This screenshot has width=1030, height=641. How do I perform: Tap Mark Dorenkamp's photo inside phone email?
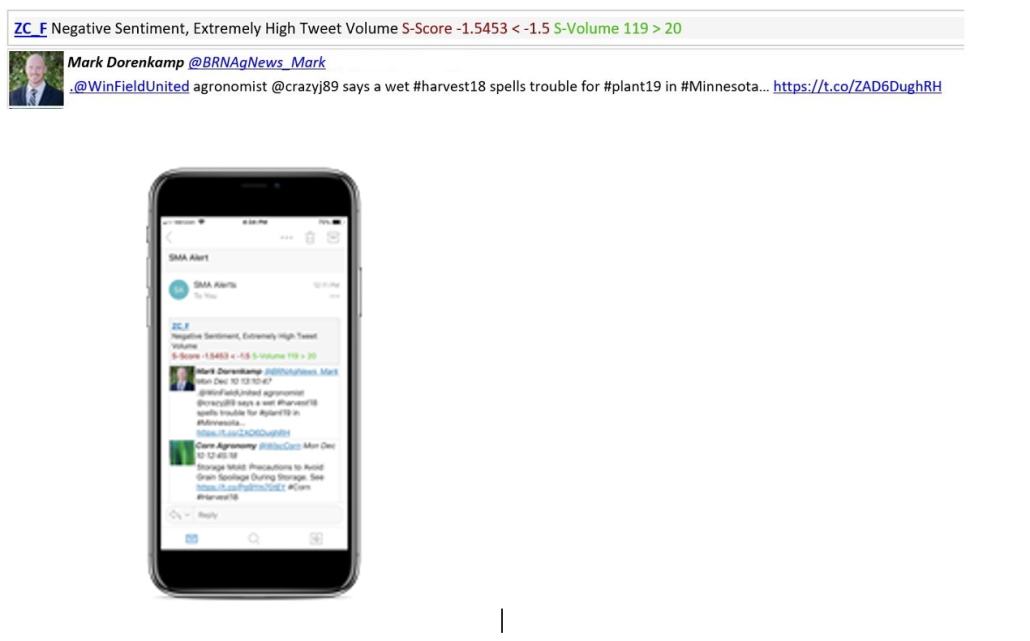pos(181,378)
